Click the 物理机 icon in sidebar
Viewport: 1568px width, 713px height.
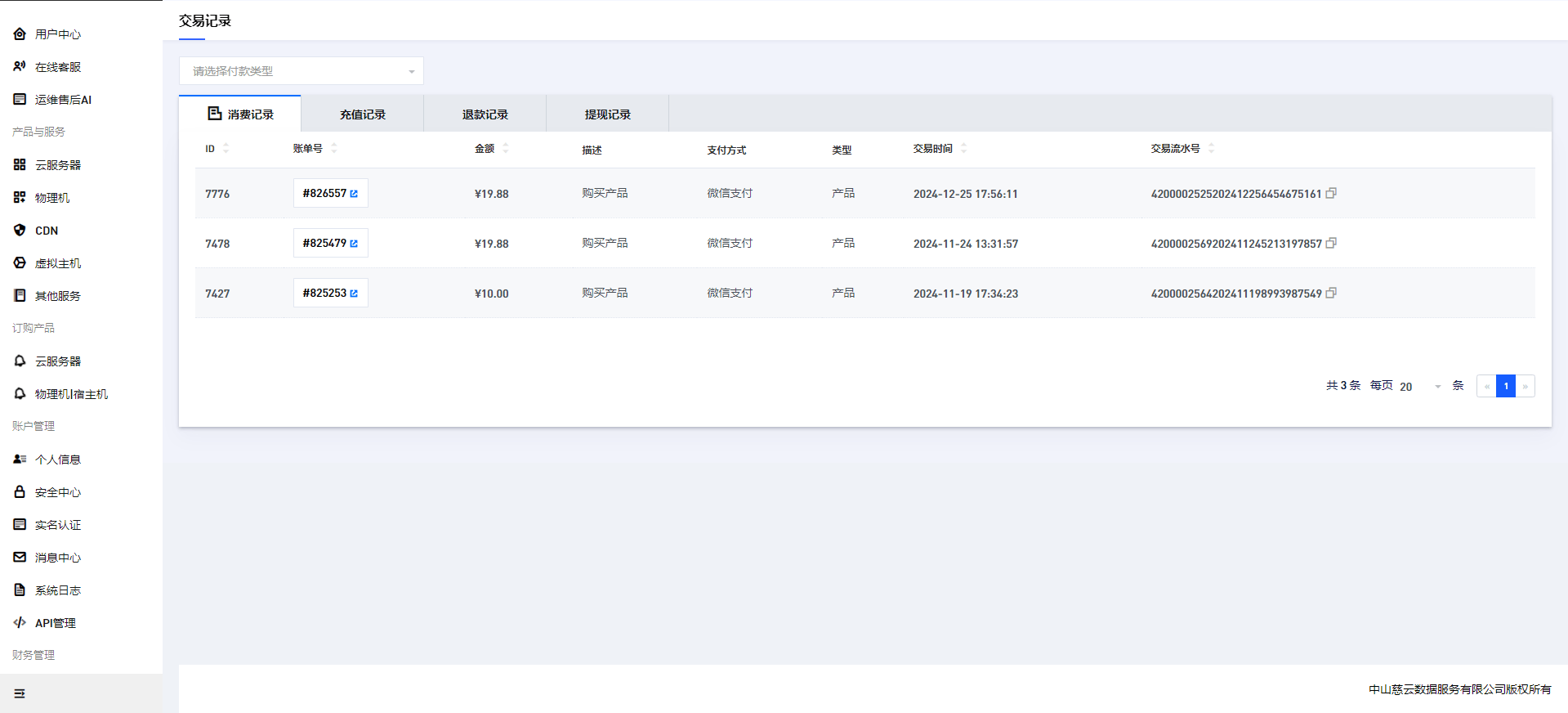(x=20, y=197)
